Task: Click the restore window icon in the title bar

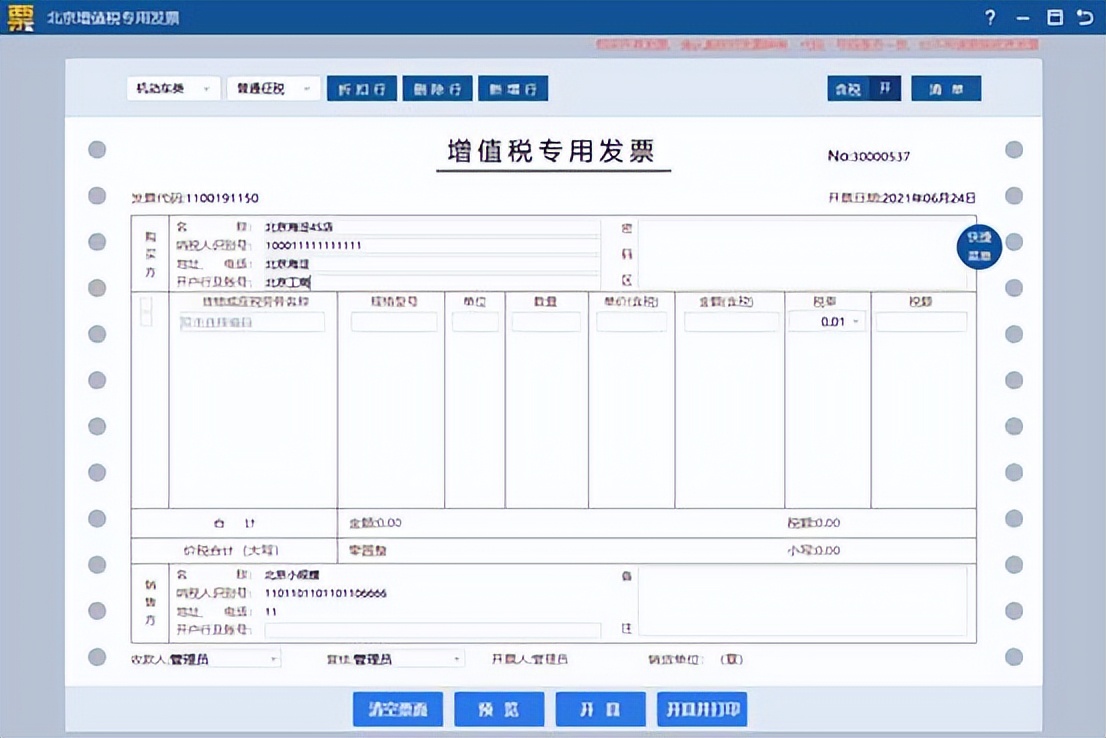Action: tap(1055, 17)
